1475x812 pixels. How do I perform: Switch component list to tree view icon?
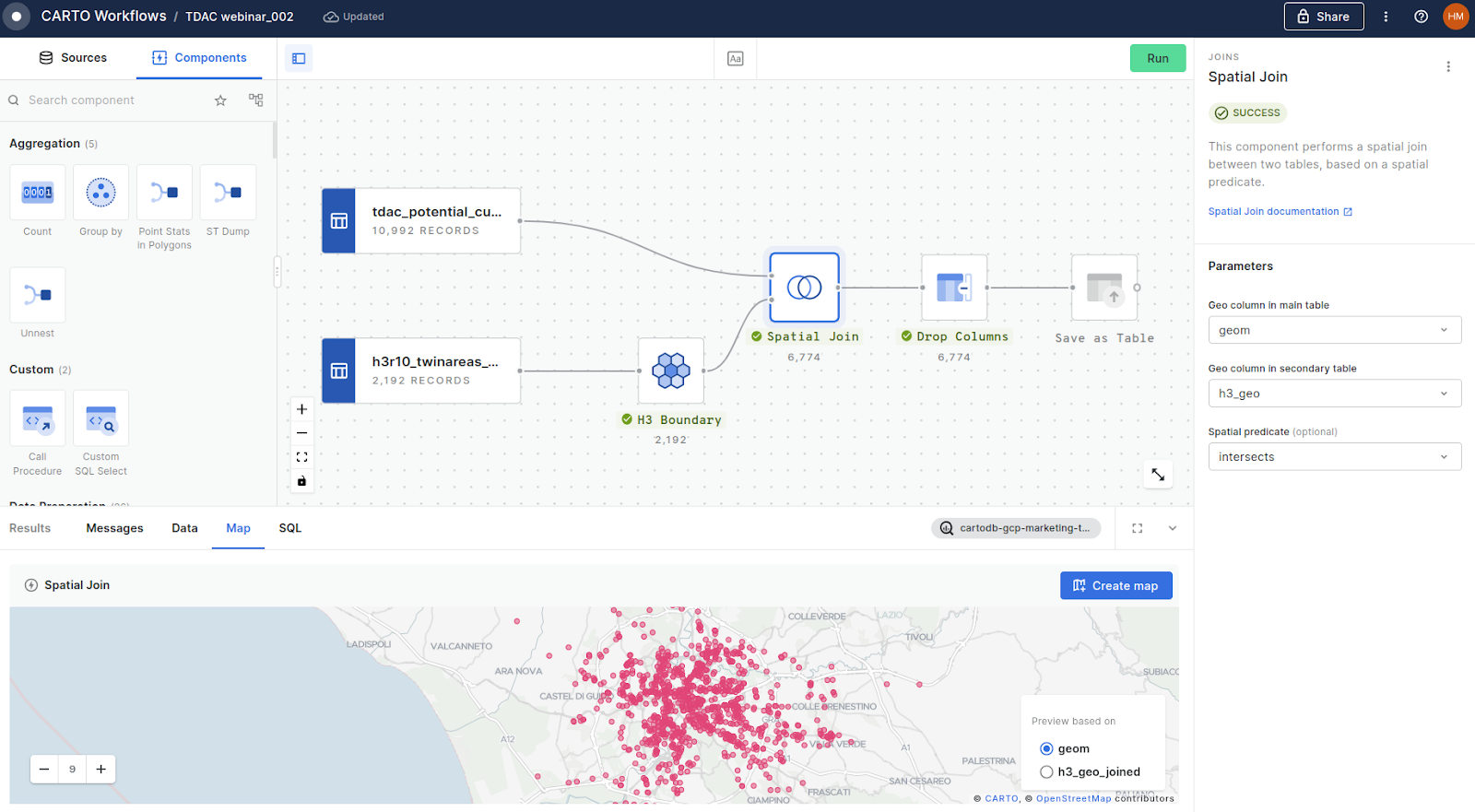click(255, 100)
